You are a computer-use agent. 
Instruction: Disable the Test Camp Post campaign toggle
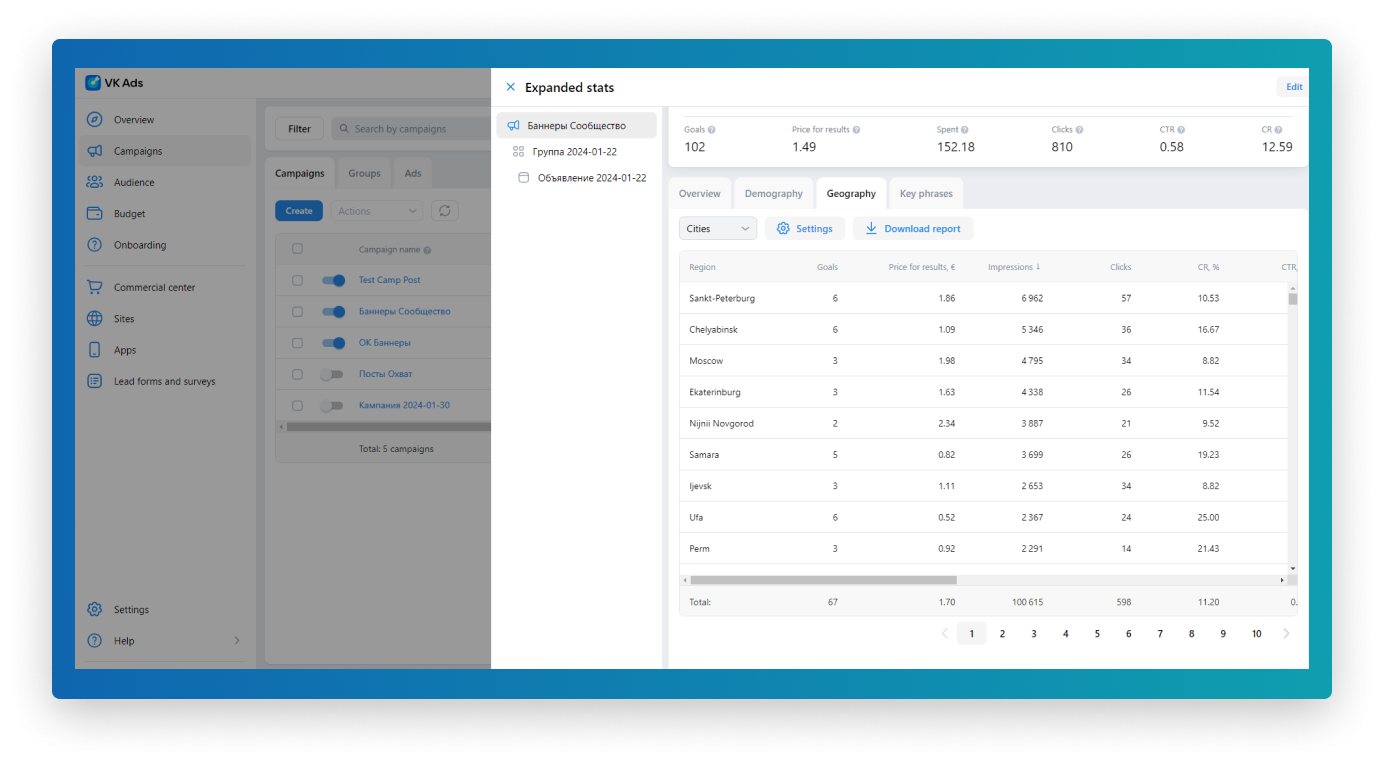(x=333, y=280)
